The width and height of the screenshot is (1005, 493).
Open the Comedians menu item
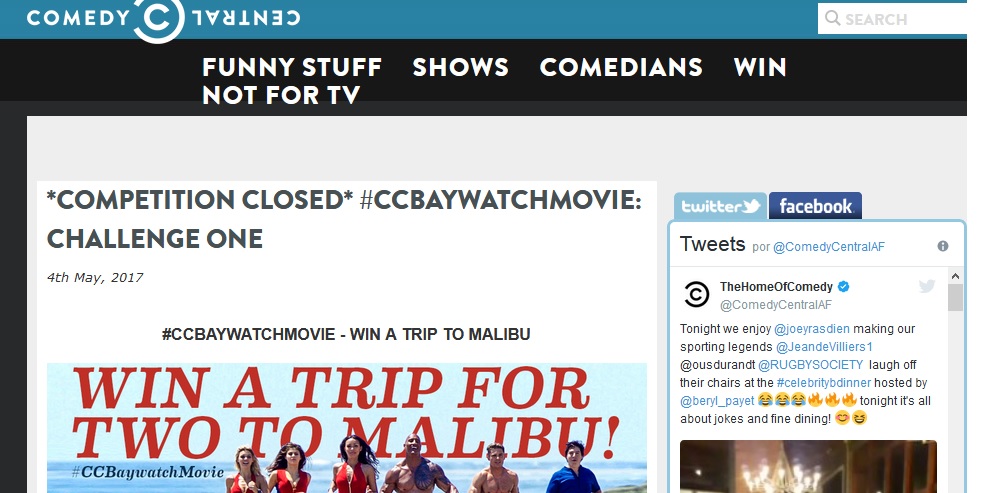[621, 67]
